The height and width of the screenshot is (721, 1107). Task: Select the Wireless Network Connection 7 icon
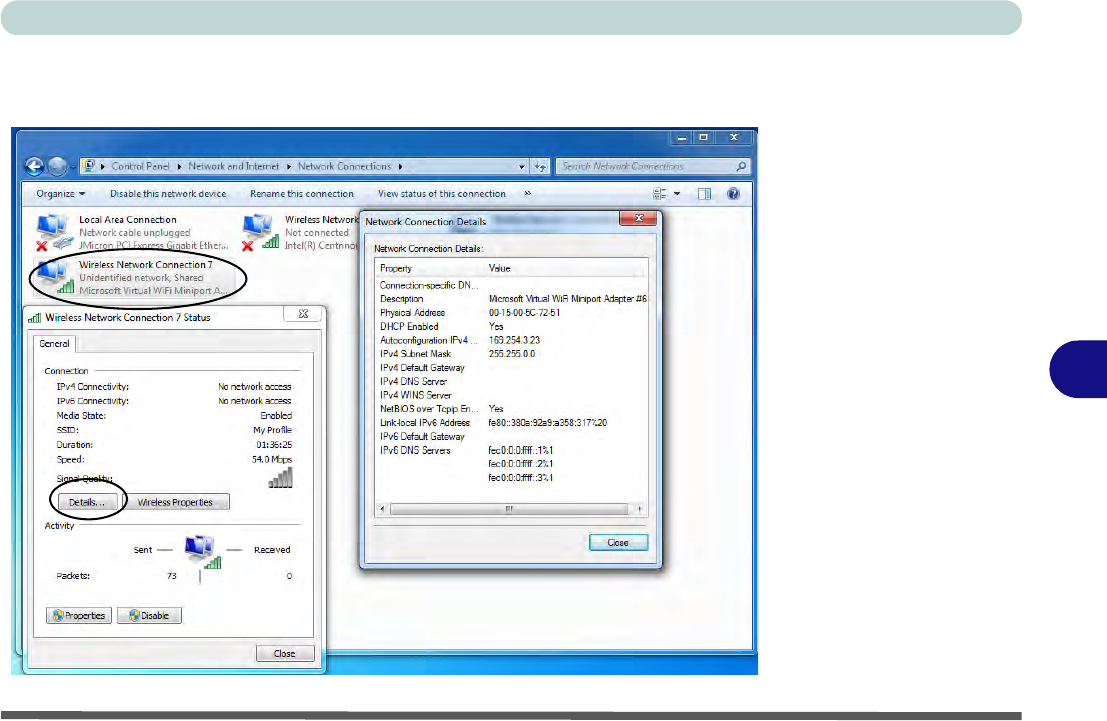point(51,277)
